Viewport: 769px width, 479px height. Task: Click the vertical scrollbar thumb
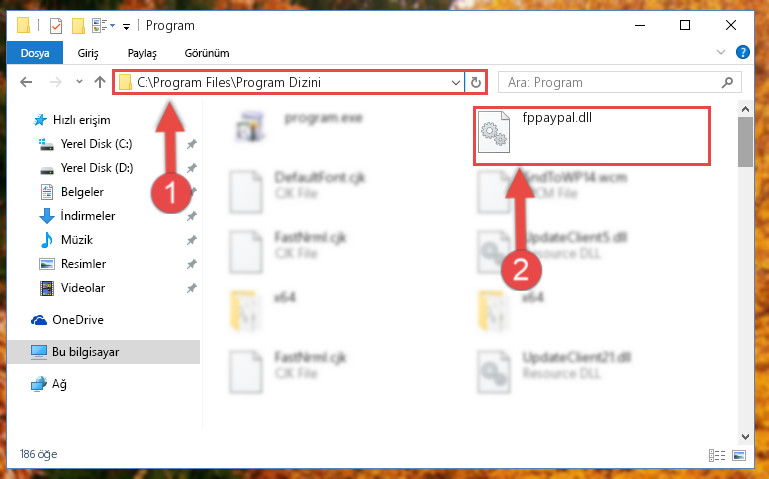click(x=745, y=142)
